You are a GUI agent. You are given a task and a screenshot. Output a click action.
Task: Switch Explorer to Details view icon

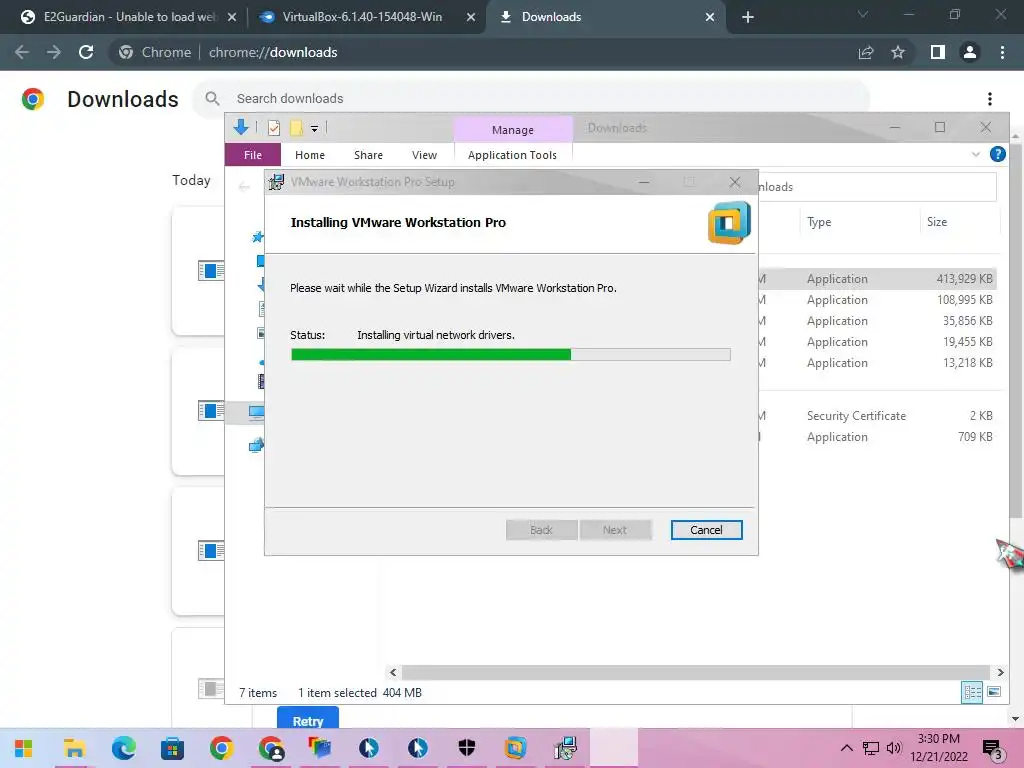(972, 692)
